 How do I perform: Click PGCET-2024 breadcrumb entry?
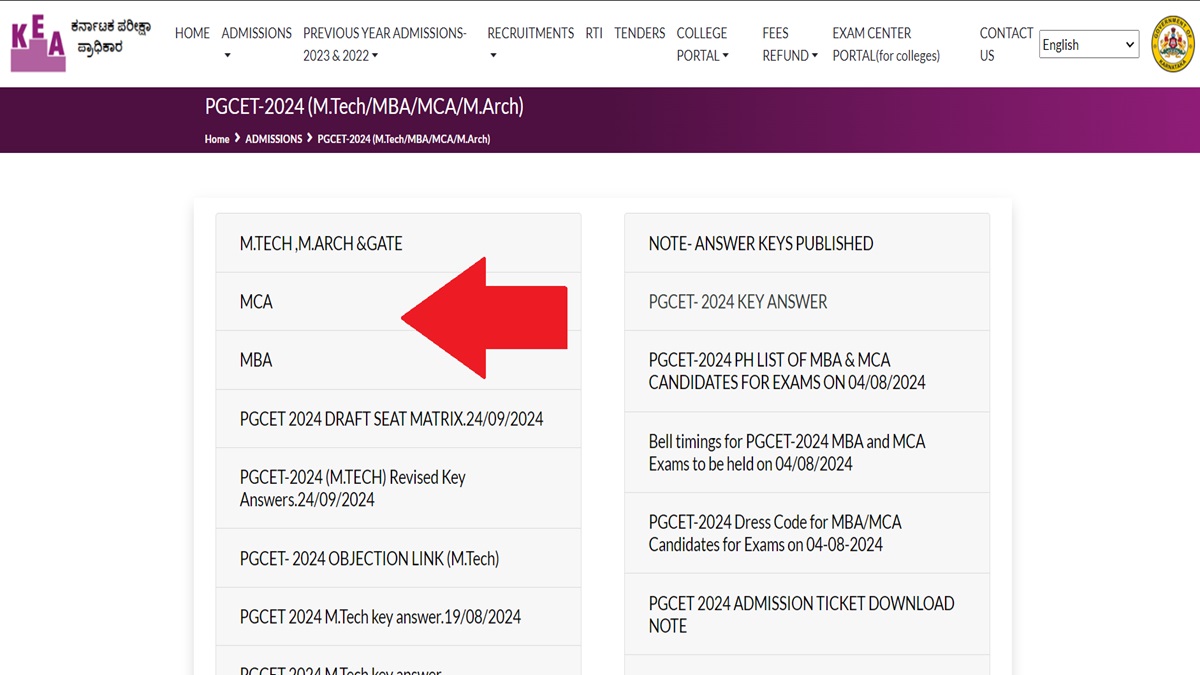[x=403, y=139]
